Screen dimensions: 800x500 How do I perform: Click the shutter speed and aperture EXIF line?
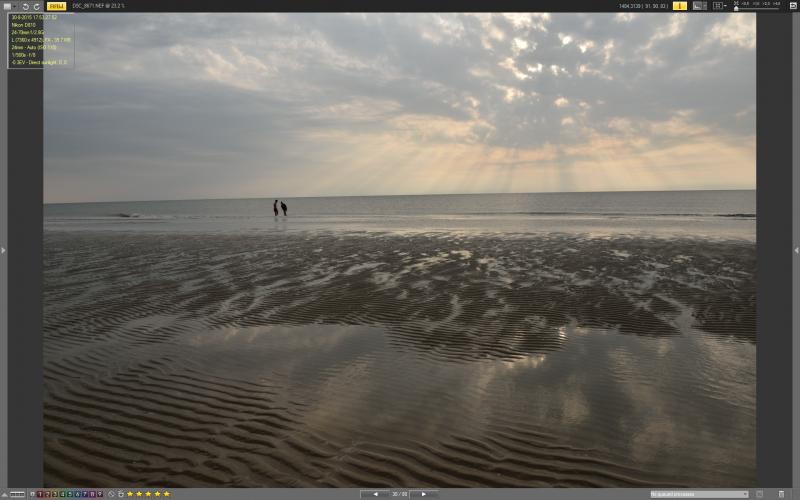coord(23,55)
